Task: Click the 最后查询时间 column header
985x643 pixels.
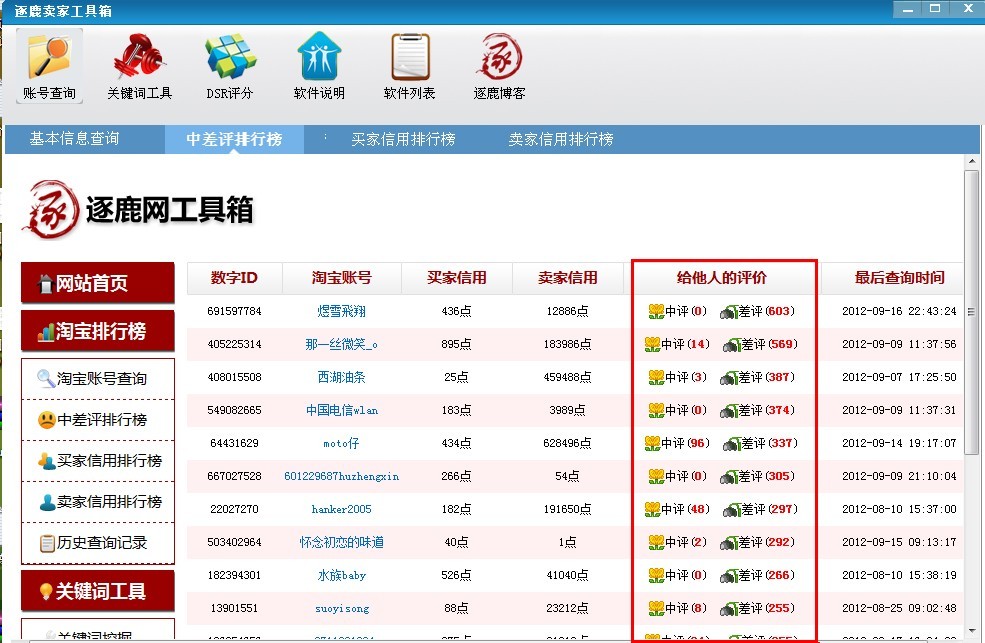Action: (x=899, y=278)
